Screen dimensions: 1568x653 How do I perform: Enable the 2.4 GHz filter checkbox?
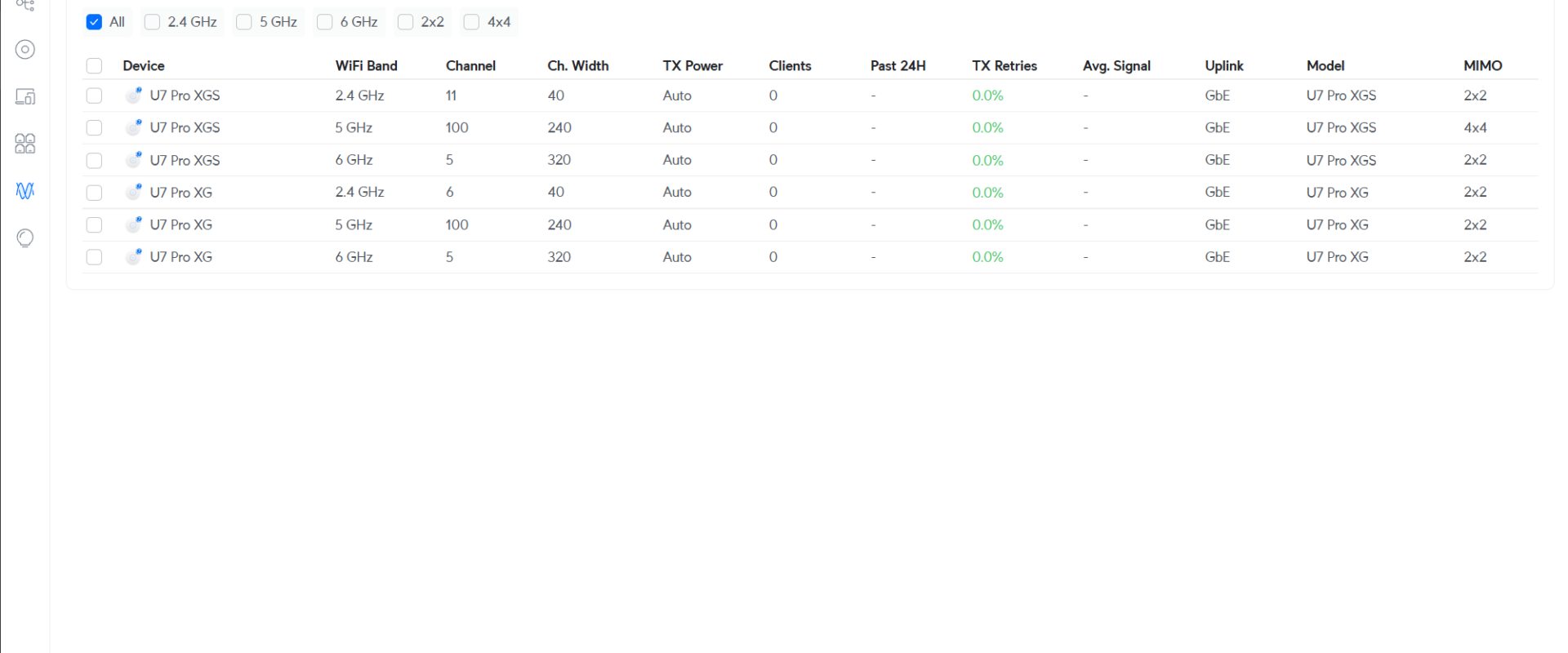point(152,22)
